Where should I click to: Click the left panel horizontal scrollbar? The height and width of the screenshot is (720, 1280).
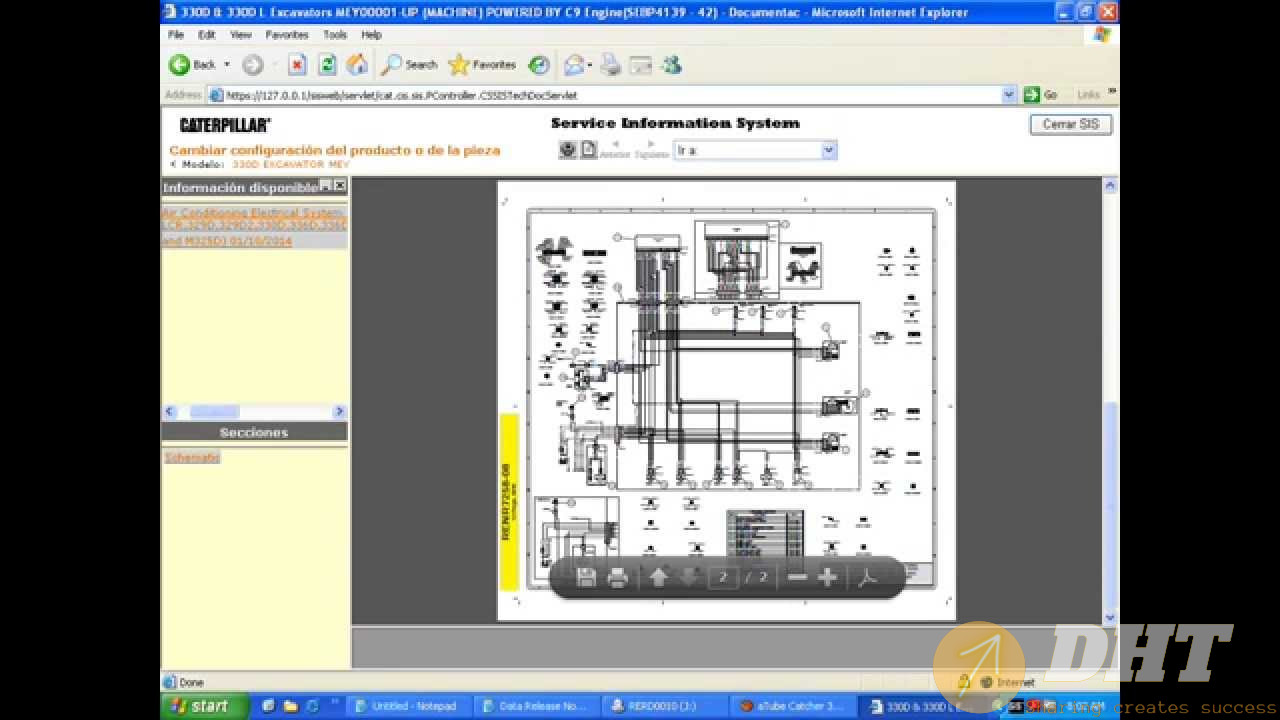[254, 411]
